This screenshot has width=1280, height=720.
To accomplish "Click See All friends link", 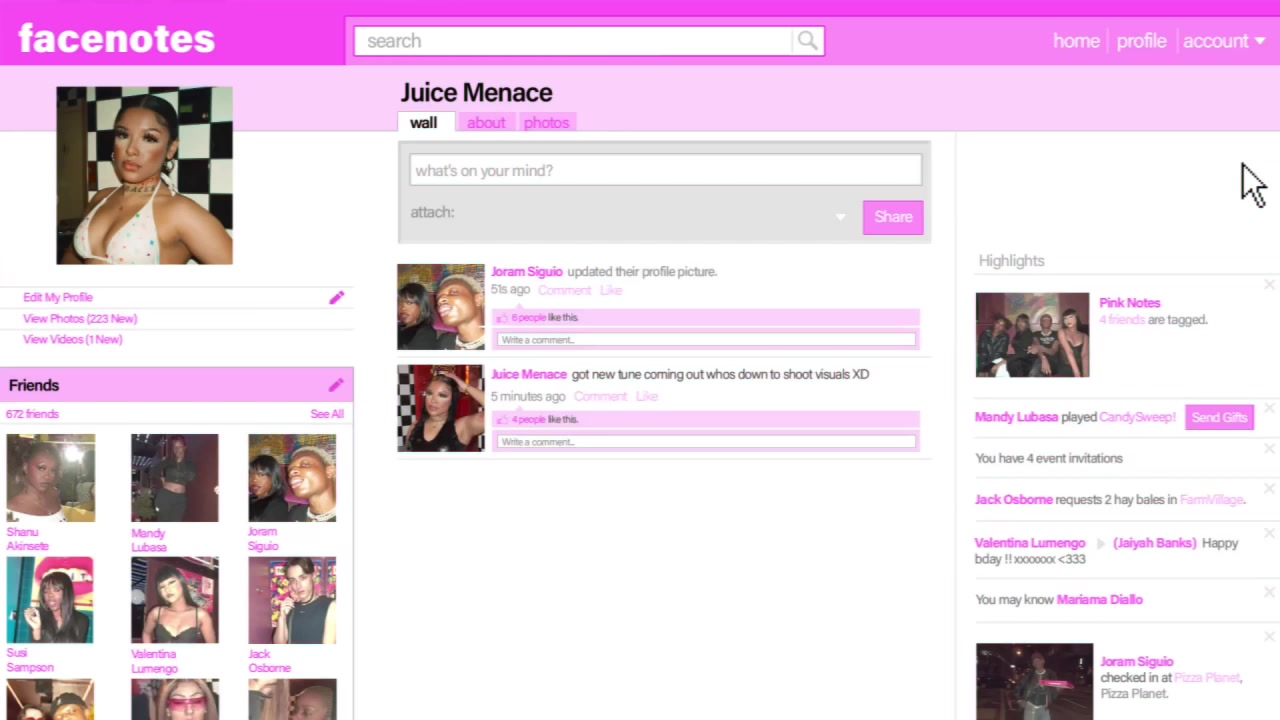I will [327, 414].
